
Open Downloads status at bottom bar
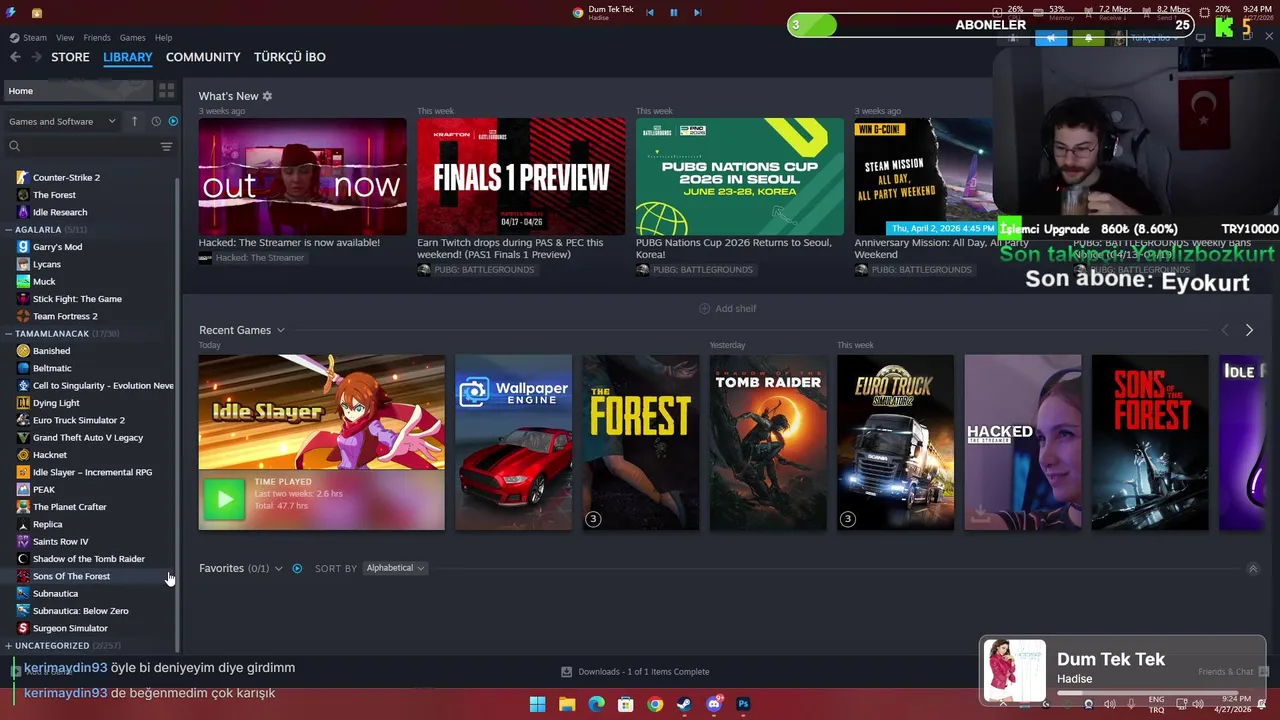pyautogui.click(x=635, y=672)
